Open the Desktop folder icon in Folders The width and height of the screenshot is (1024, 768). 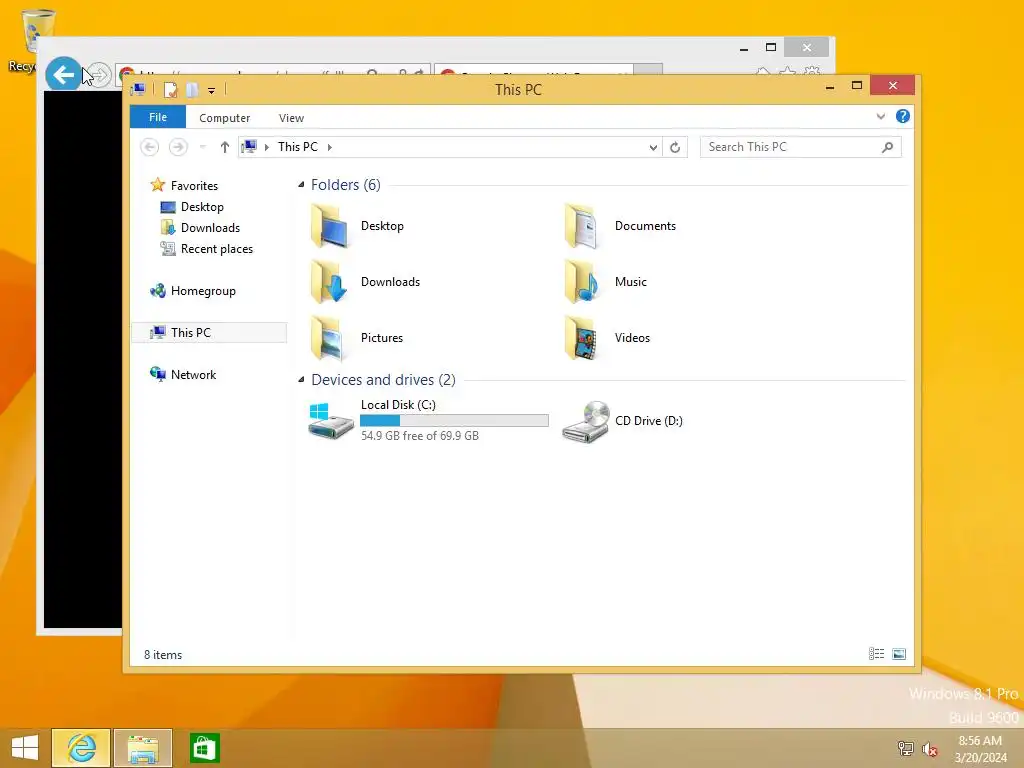tap(329, 225)
